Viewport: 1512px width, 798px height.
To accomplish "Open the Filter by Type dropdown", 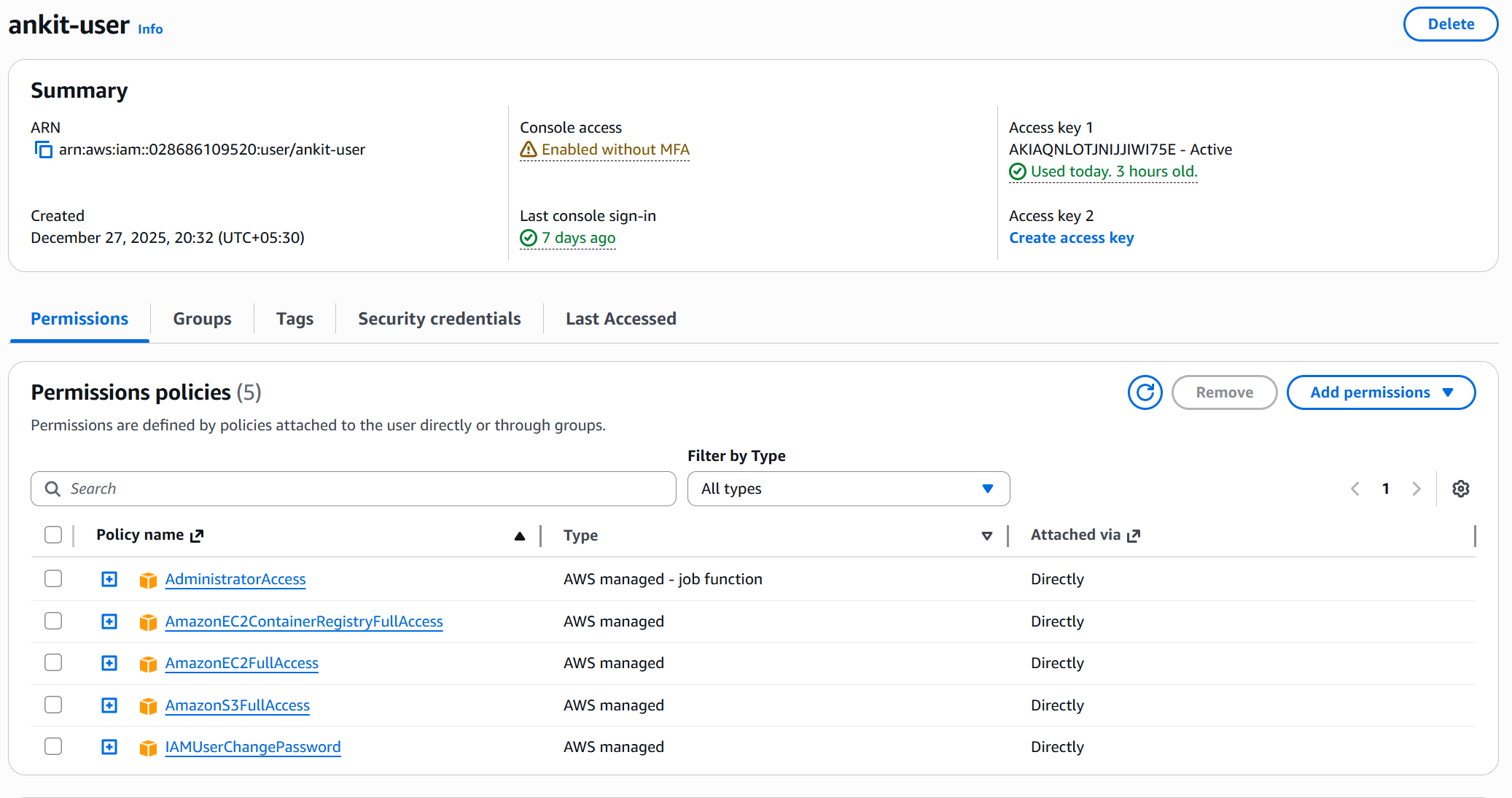I will [x=849, y=489].
